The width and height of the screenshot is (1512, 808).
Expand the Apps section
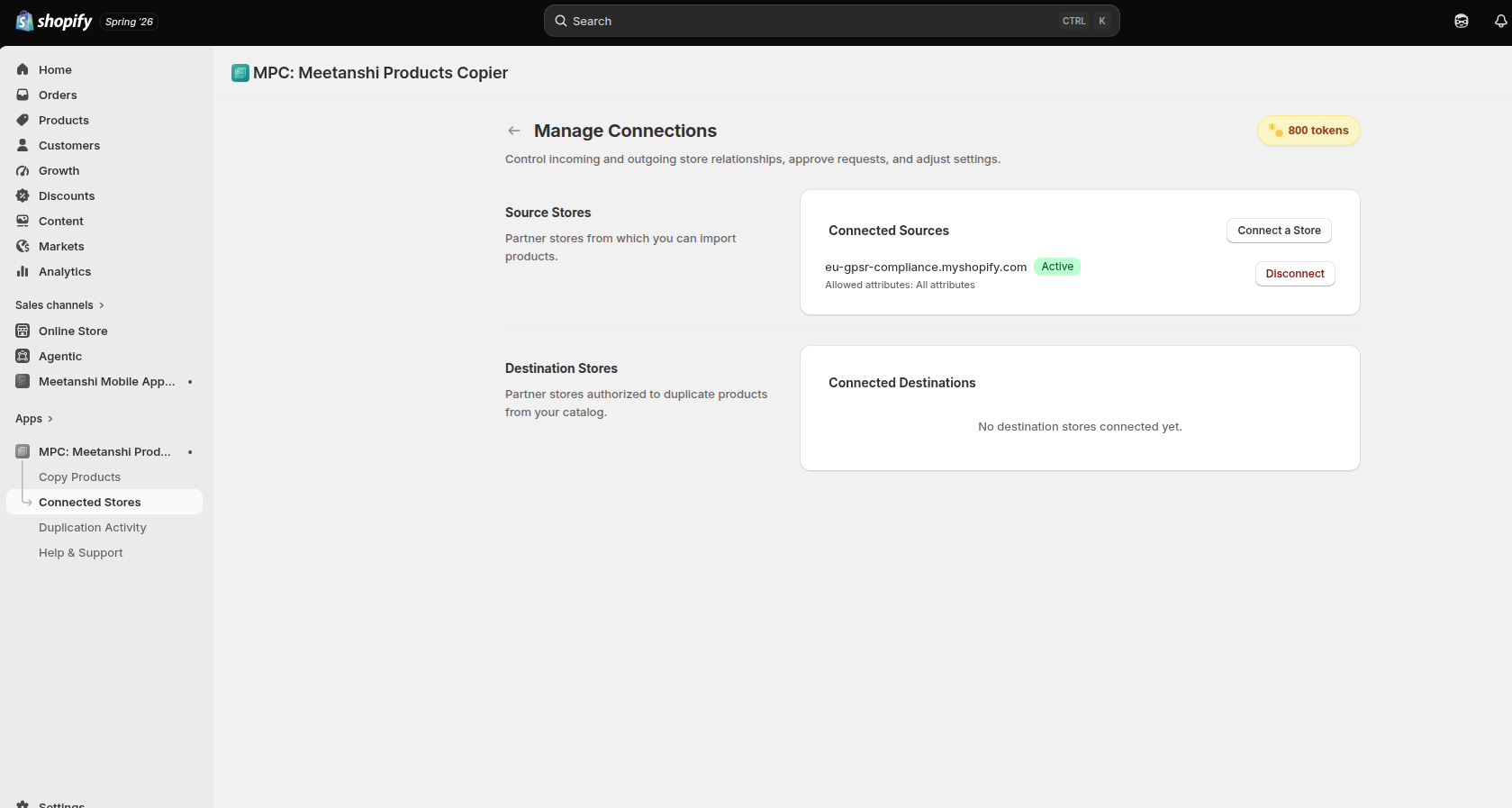(x=34, y=419)
